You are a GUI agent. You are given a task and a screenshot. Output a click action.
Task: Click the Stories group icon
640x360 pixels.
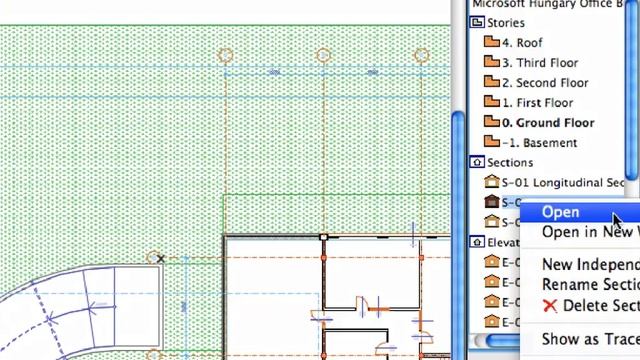(x=477, y=22)
